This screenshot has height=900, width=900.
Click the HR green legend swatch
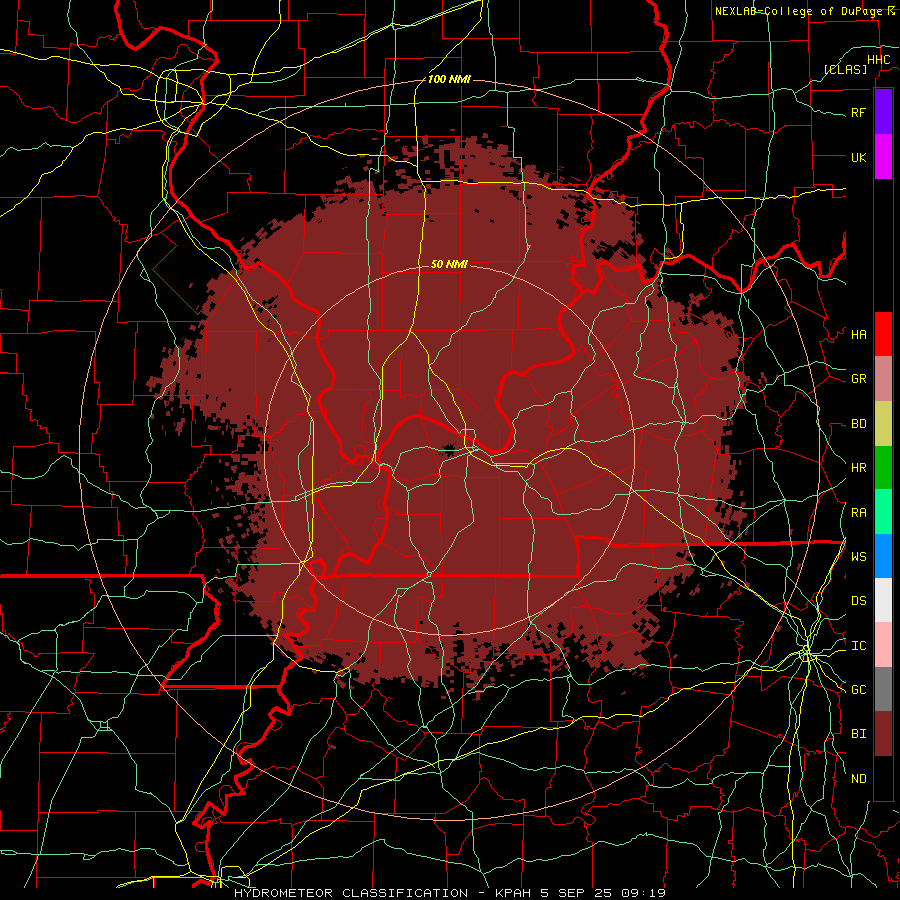pyautogui.click(x=883, y=467)
